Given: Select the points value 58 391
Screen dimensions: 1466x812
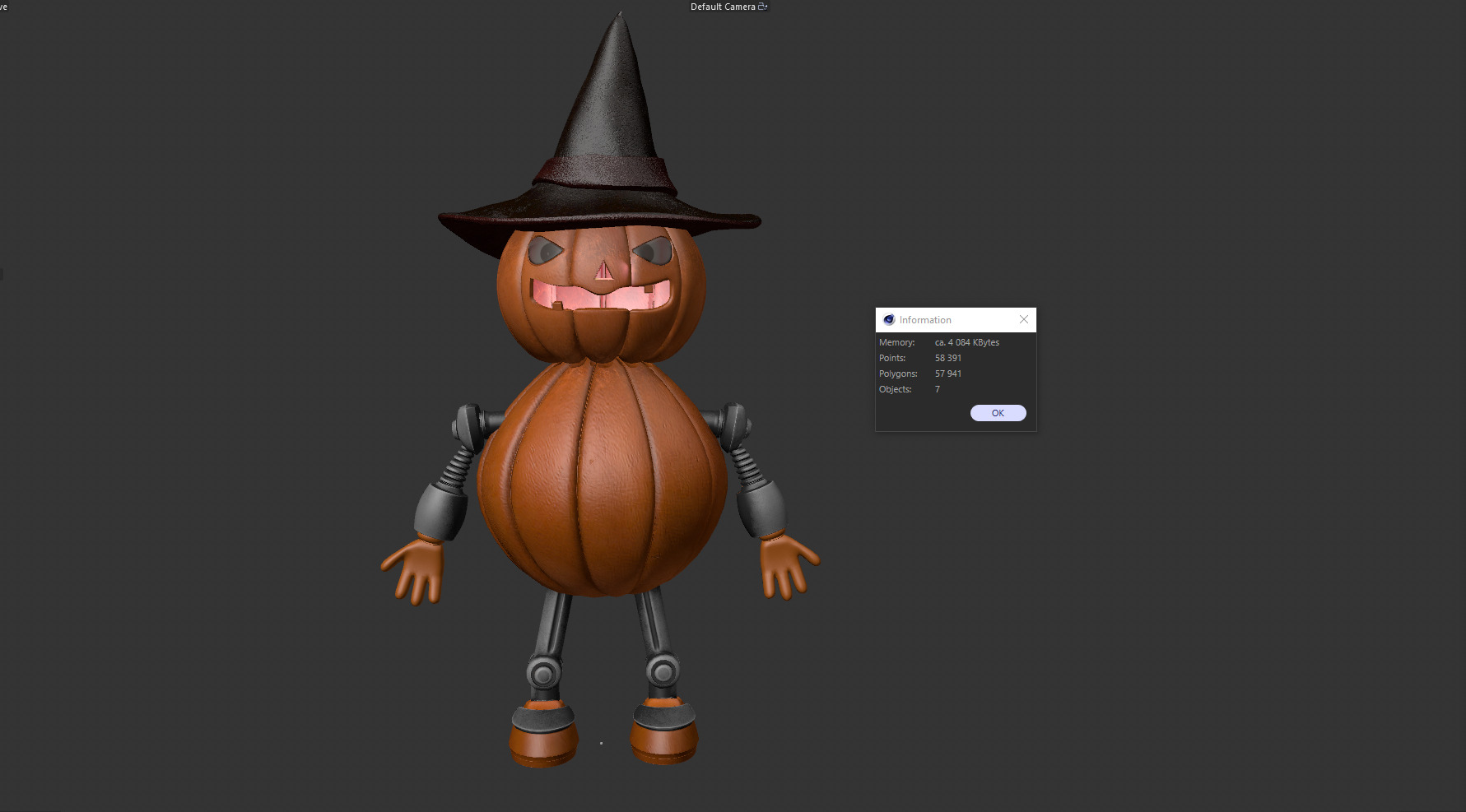Looking at the screenshot, I should 948,358.
